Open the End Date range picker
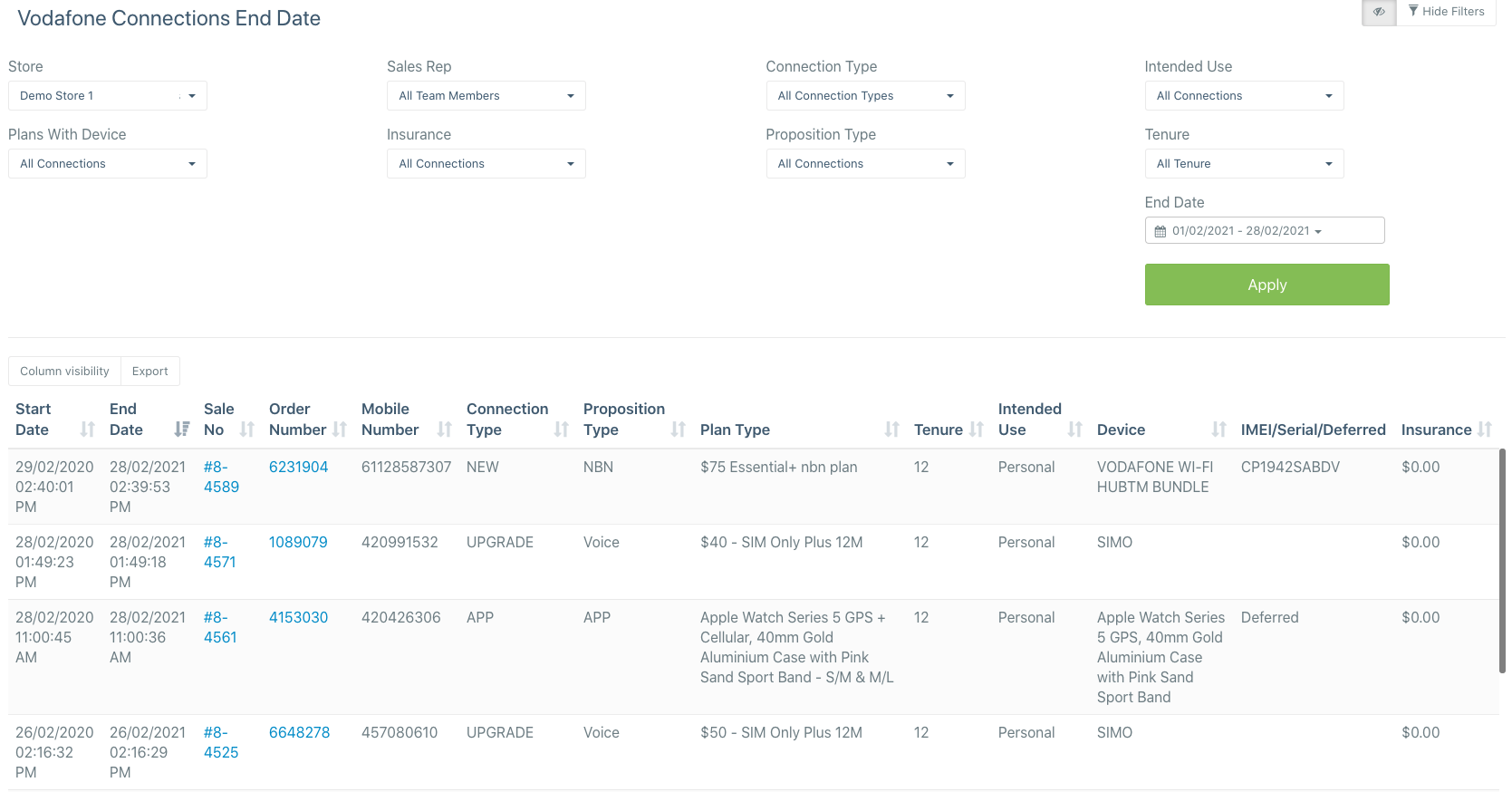Image resolution: width=1512 pixels, height=792 pixels. click(x=1265, y=231)
